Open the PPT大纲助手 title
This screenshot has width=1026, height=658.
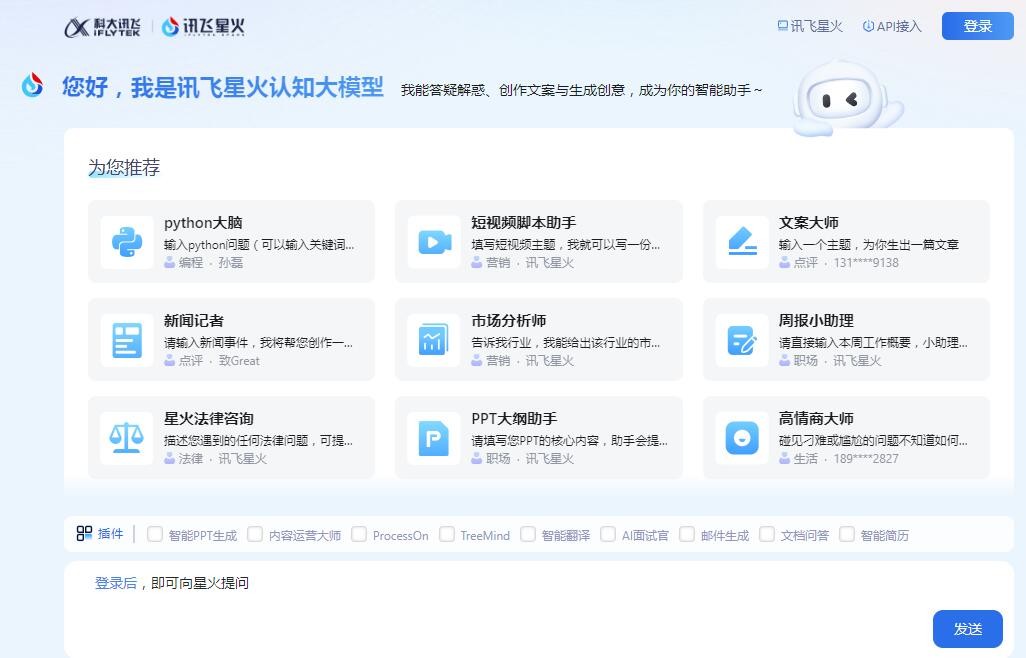pyautogui.click(x=514, y=419)
